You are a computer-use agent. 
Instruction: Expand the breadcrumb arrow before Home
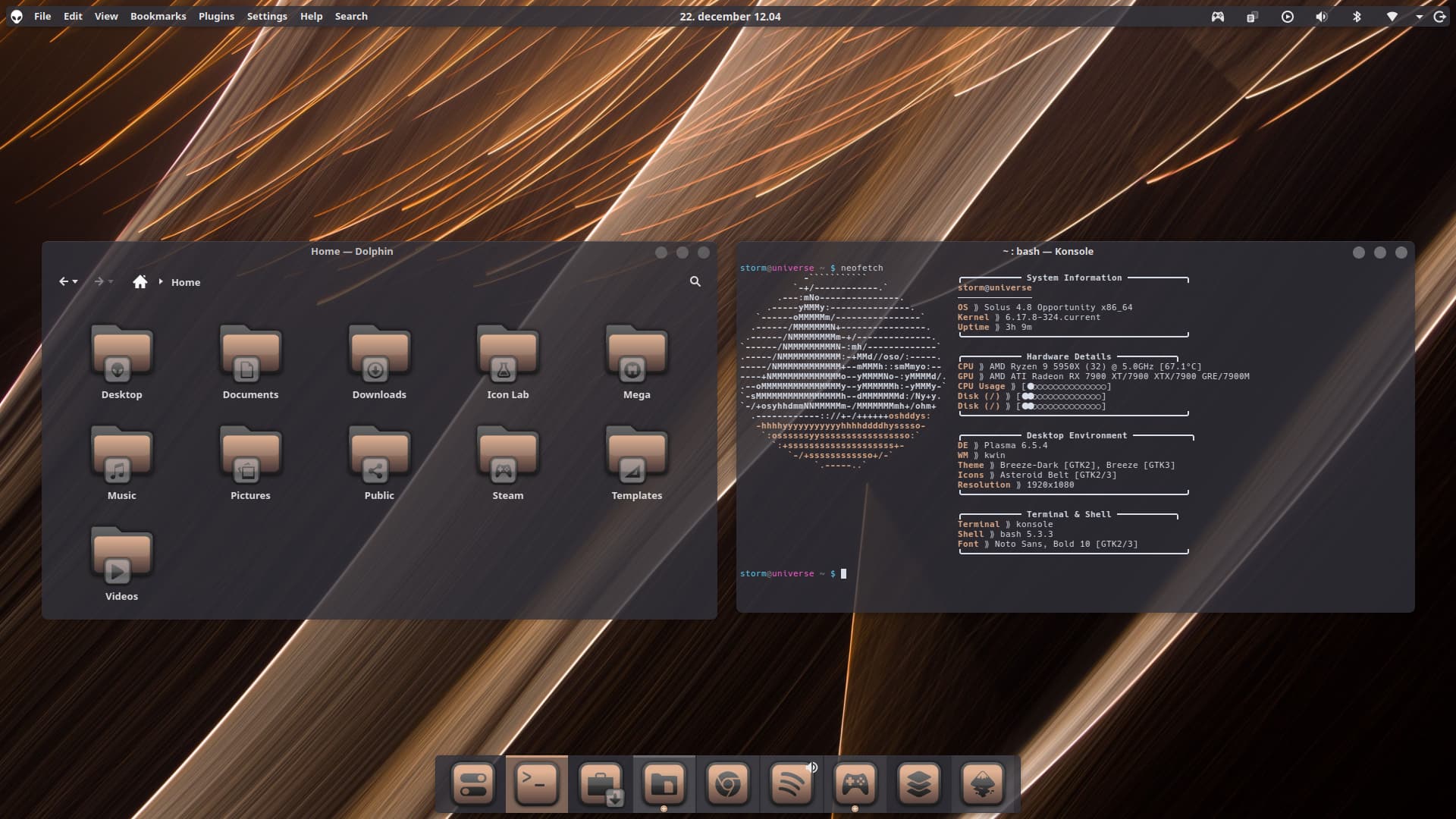pyautogui.click(x=161, y=281)
